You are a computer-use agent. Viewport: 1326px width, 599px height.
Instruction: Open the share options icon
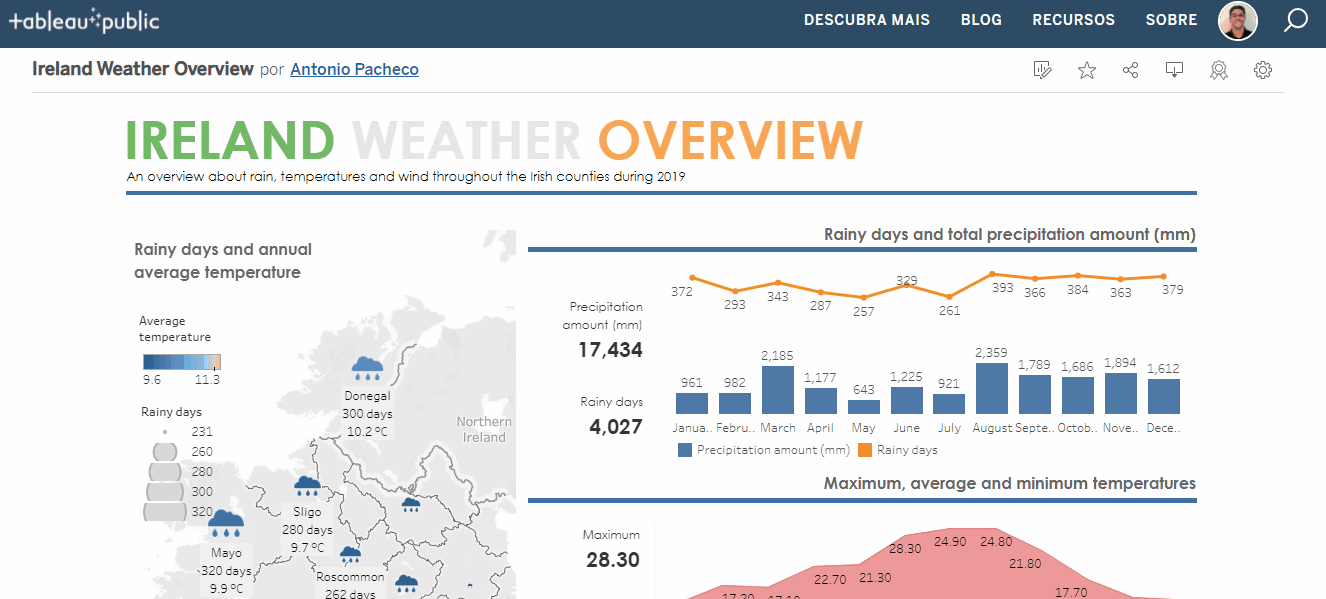(1130, 69)
